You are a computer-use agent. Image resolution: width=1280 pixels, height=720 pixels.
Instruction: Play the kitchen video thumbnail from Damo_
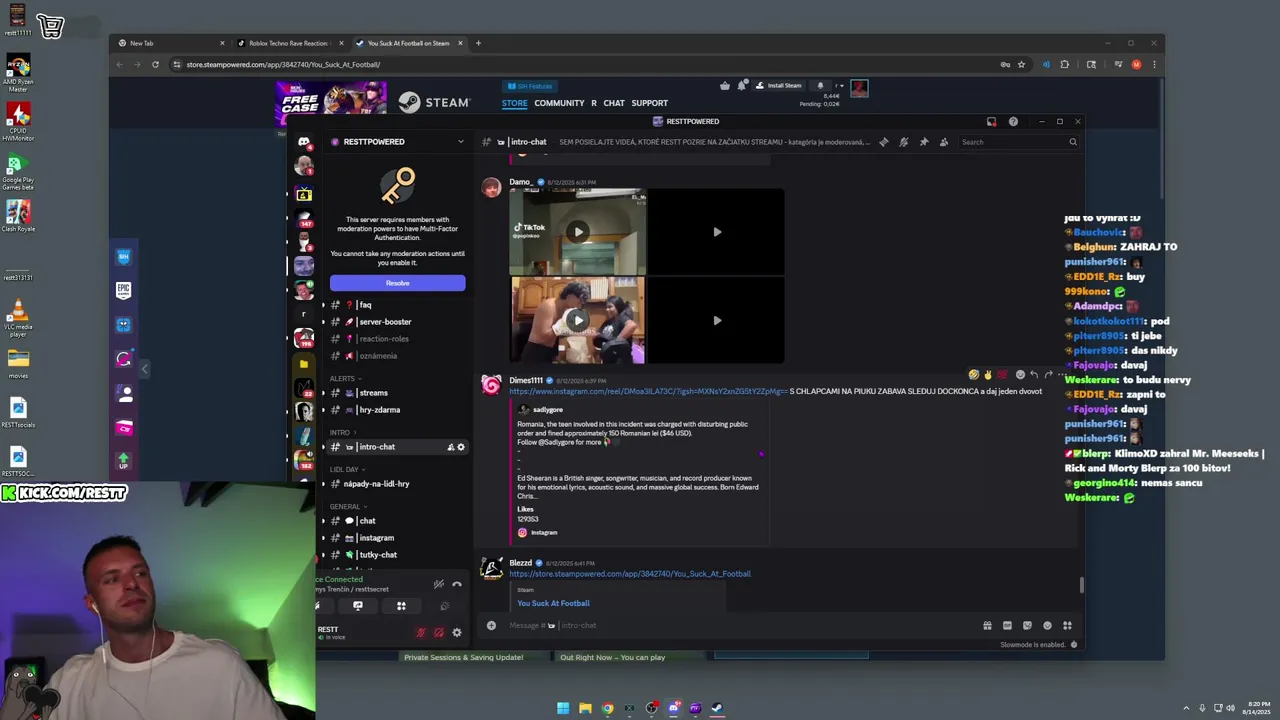578,320
